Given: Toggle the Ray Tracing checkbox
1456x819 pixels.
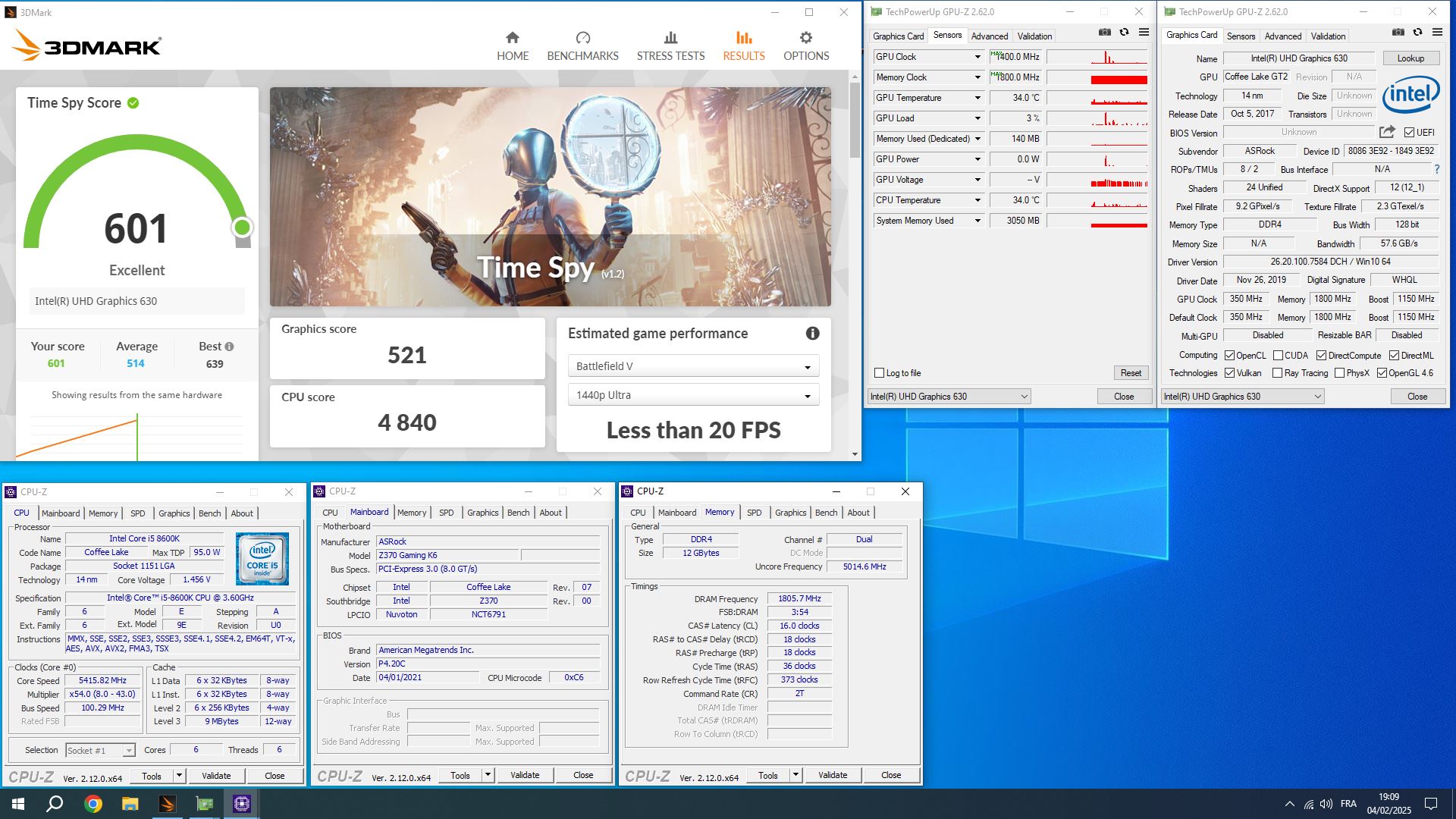Looking at the screenshot, I should click(1277, 373).
